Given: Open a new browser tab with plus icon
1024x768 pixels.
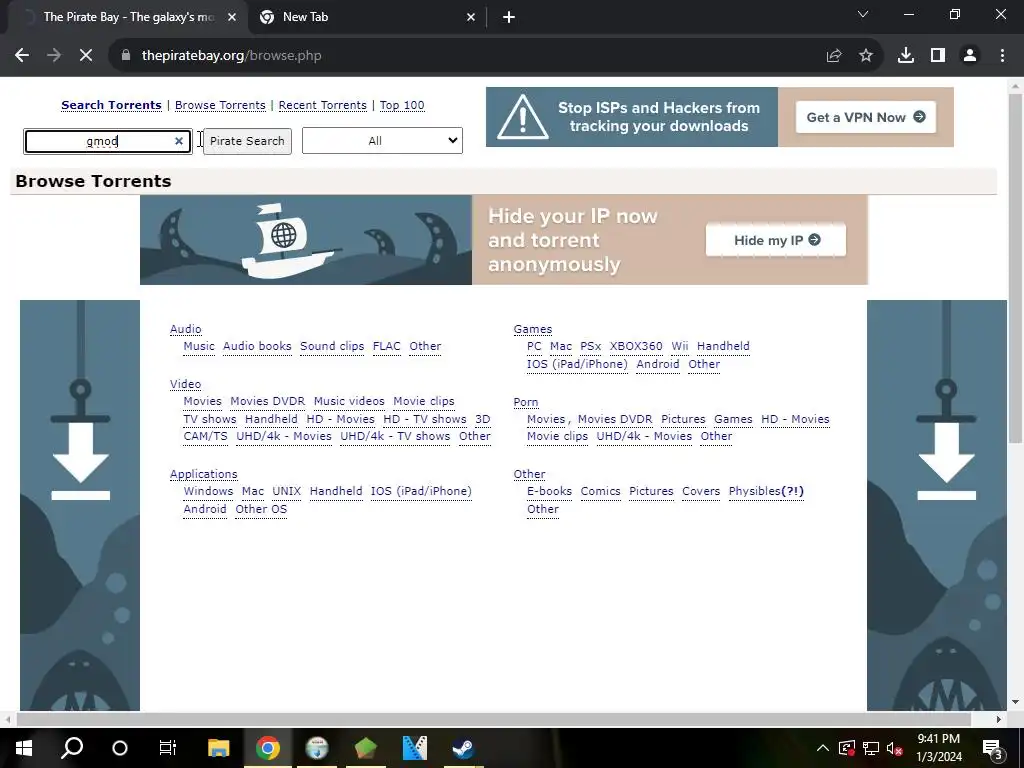Looking at the screenshot, I should coord(509,17).
